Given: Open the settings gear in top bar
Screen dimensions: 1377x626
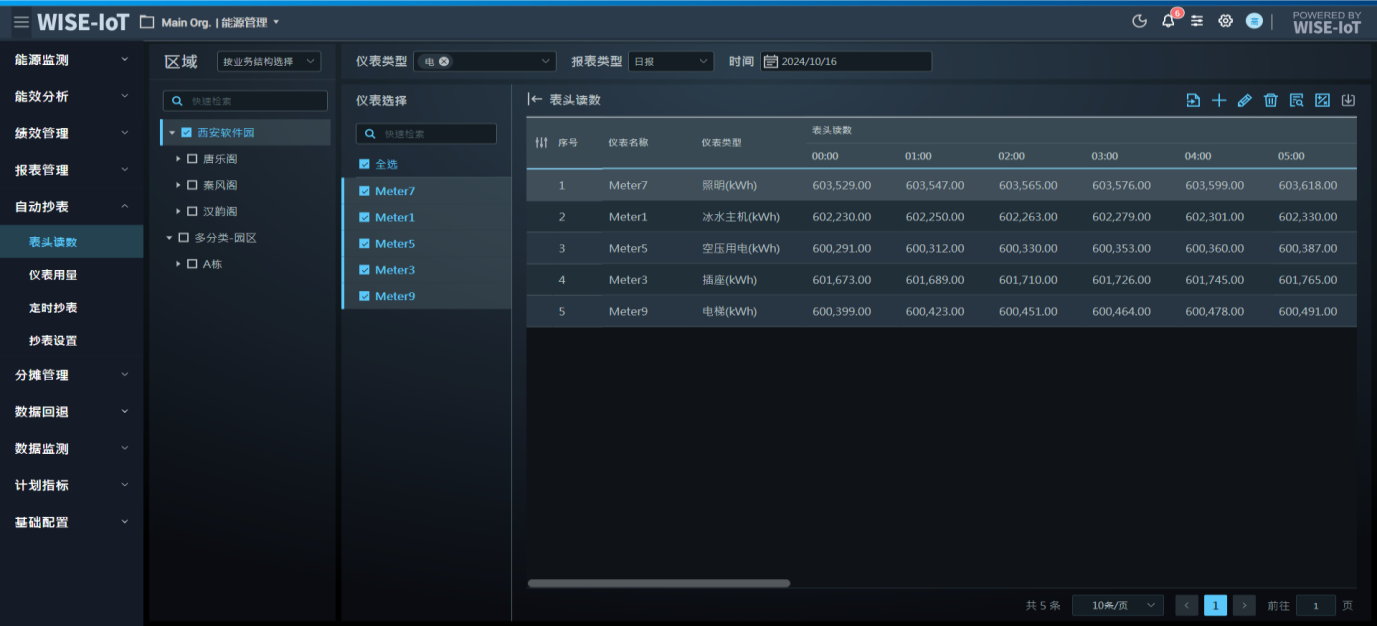Looking at the screenshot, I should [1225, 21].
